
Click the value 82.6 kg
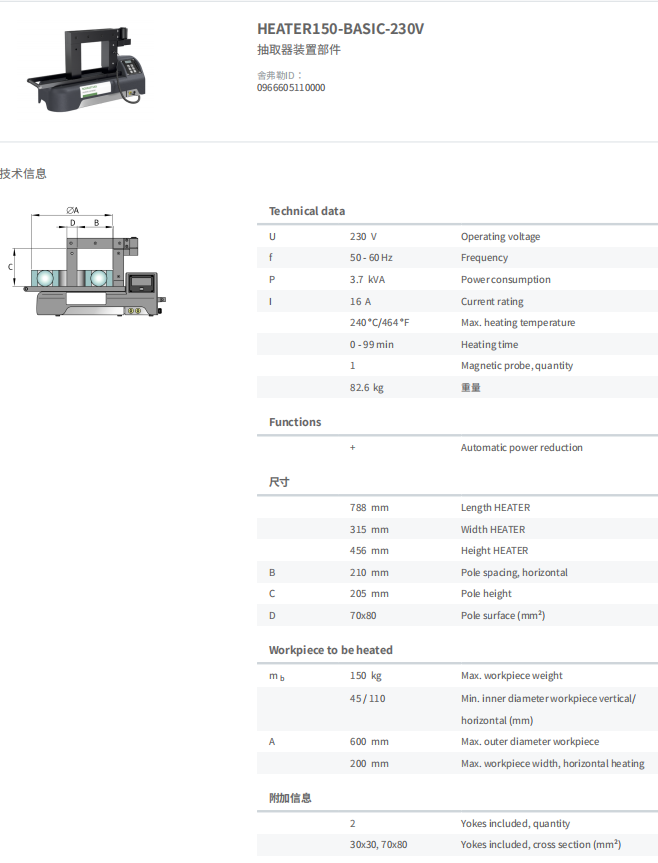click(366, 387)
